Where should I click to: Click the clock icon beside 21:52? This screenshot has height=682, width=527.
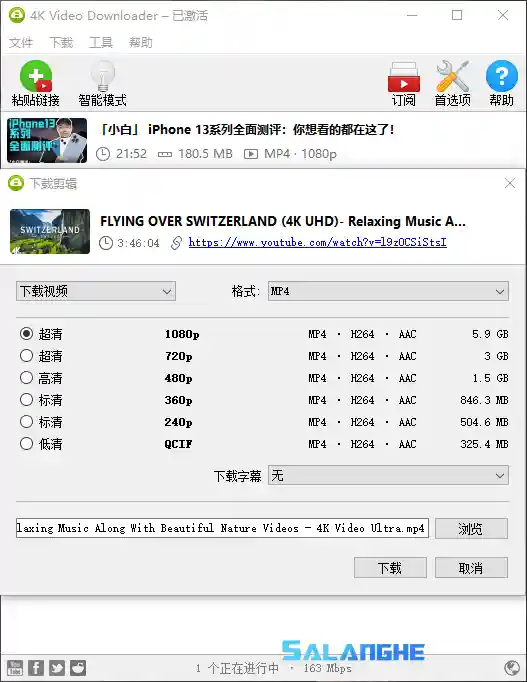103,154
